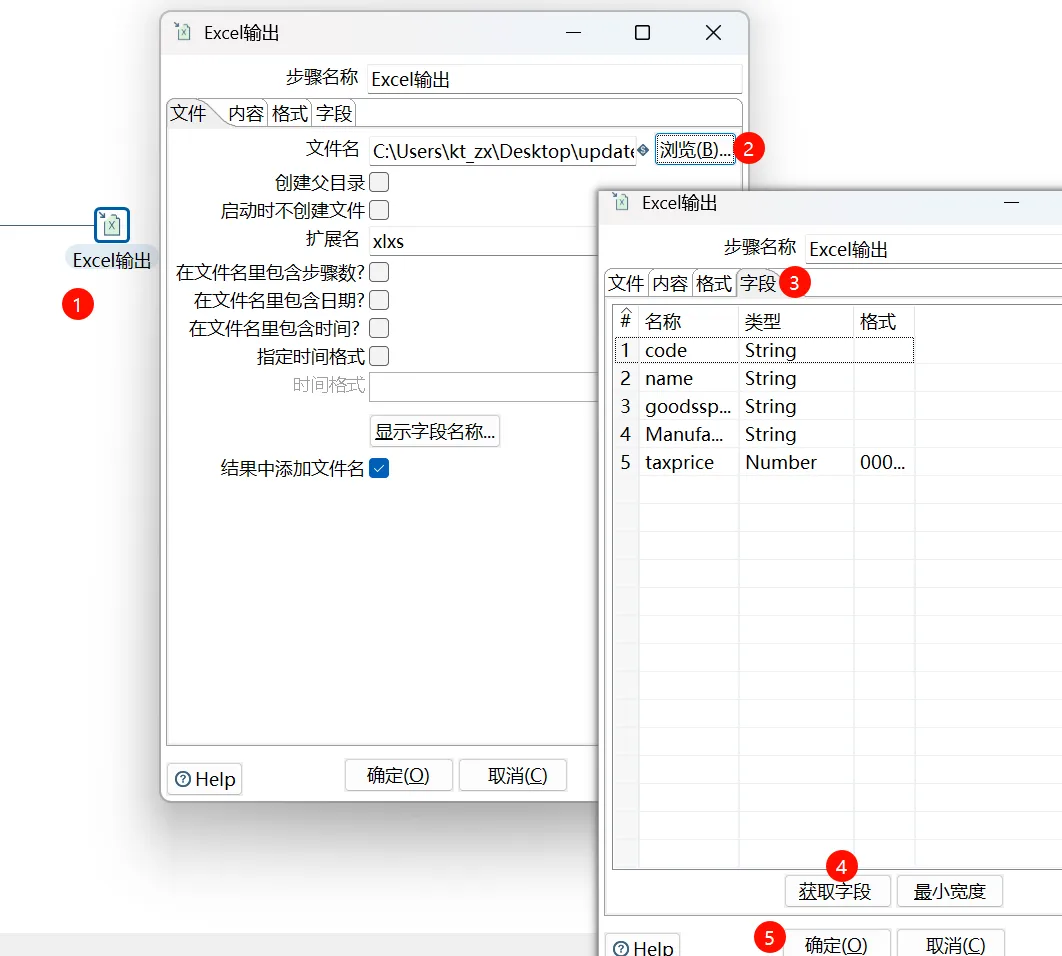Maximize the back Excel输出 dialog window

click(642, 33)
